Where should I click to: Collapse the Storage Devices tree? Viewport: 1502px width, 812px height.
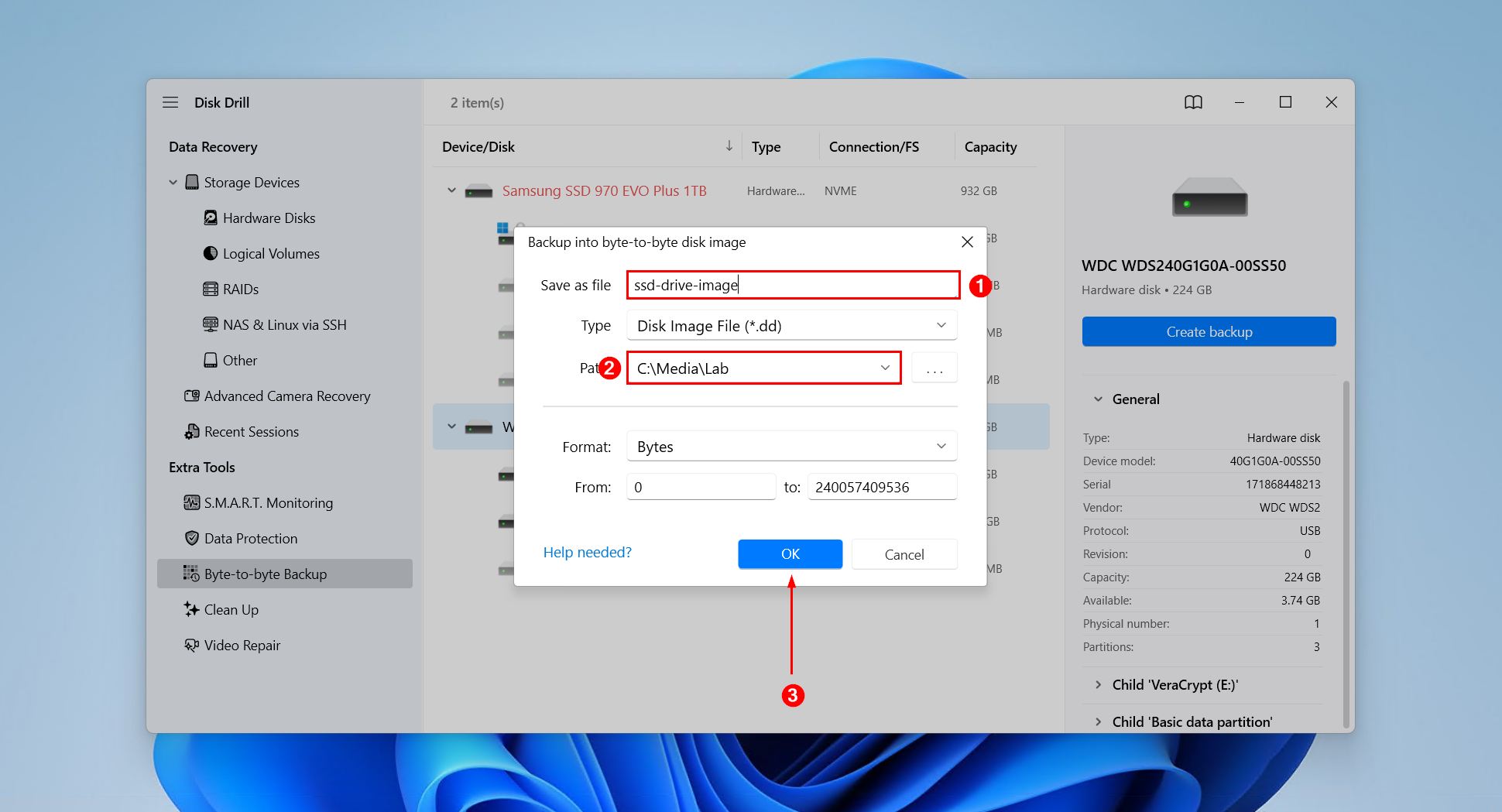click(x=173, y=183)
